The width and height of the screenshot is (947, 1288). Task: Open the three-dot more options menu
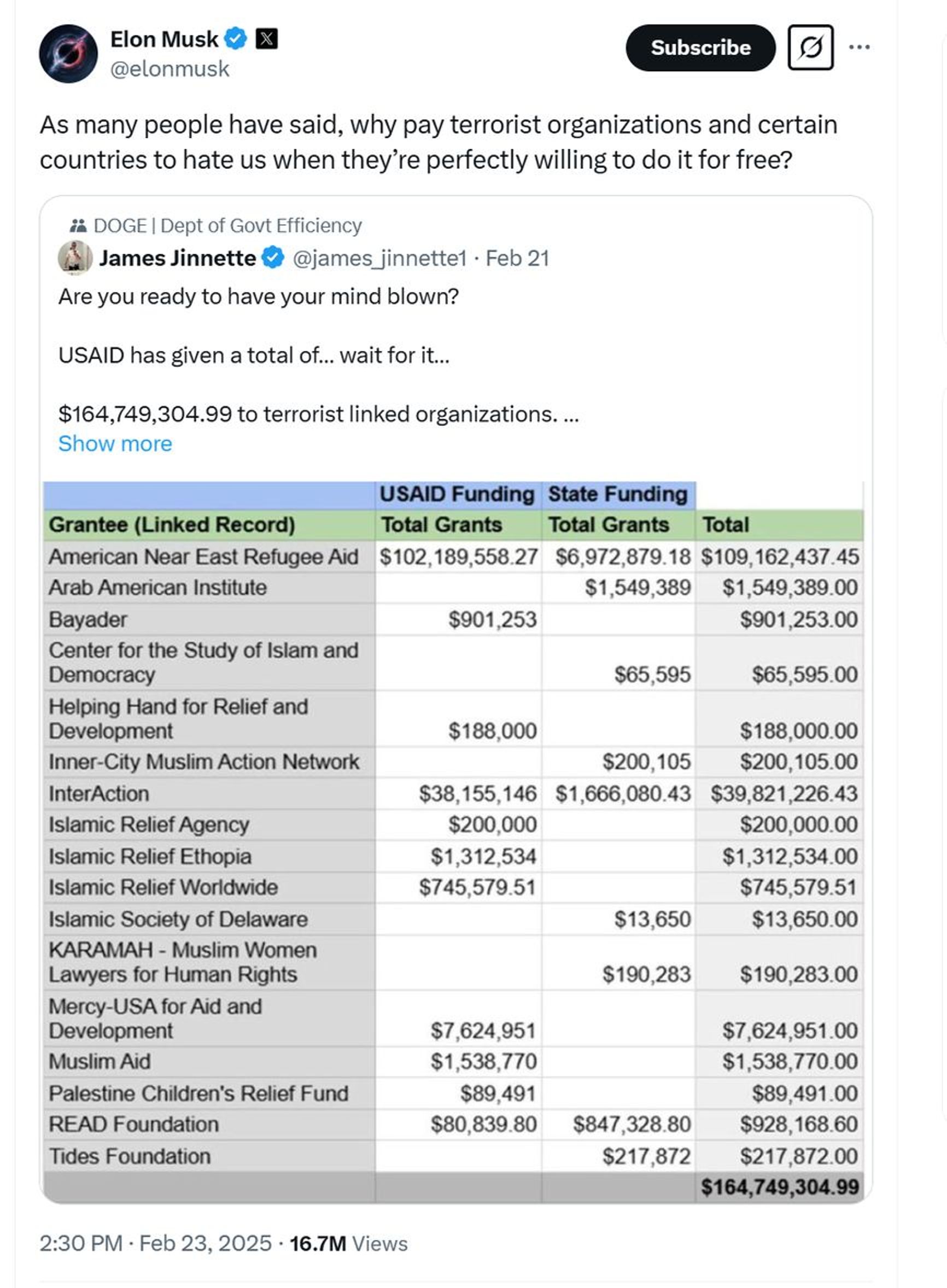[859, 48]
